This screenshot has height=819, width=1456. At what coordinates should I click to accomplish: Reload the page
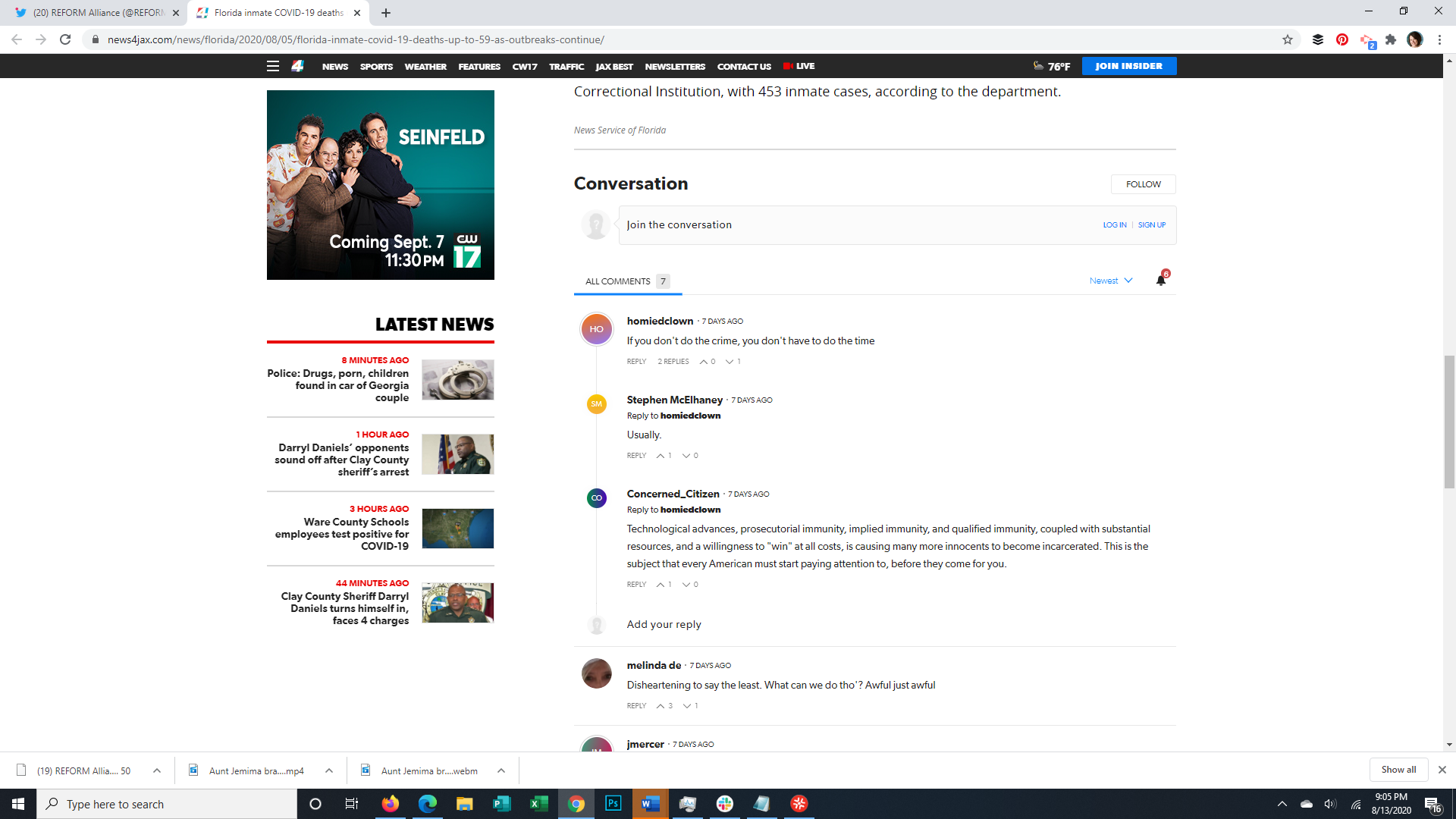(65, 39)
